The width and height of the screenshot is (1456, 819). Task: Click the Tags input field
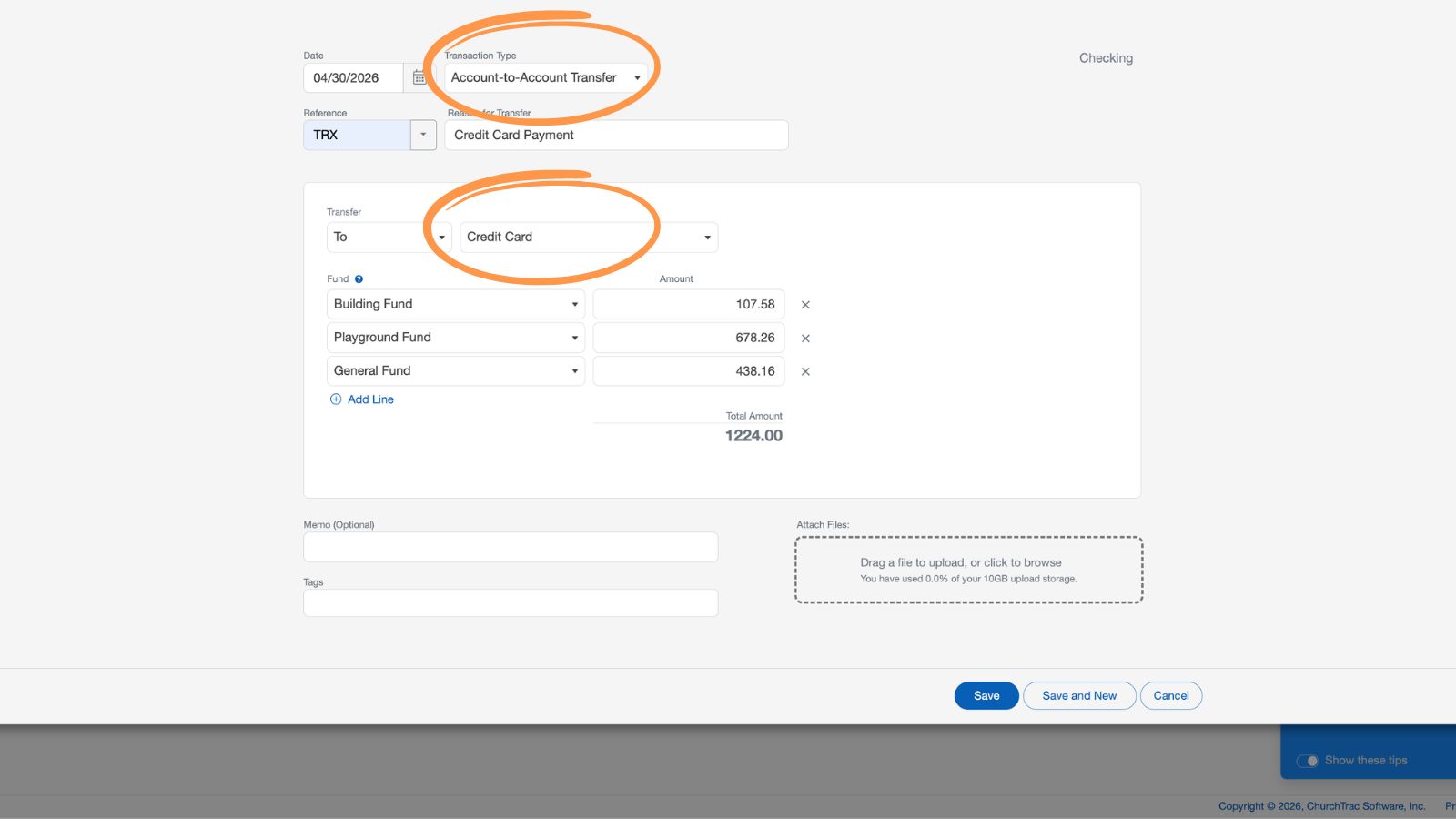pyautogui.click(x=511, y=603)
